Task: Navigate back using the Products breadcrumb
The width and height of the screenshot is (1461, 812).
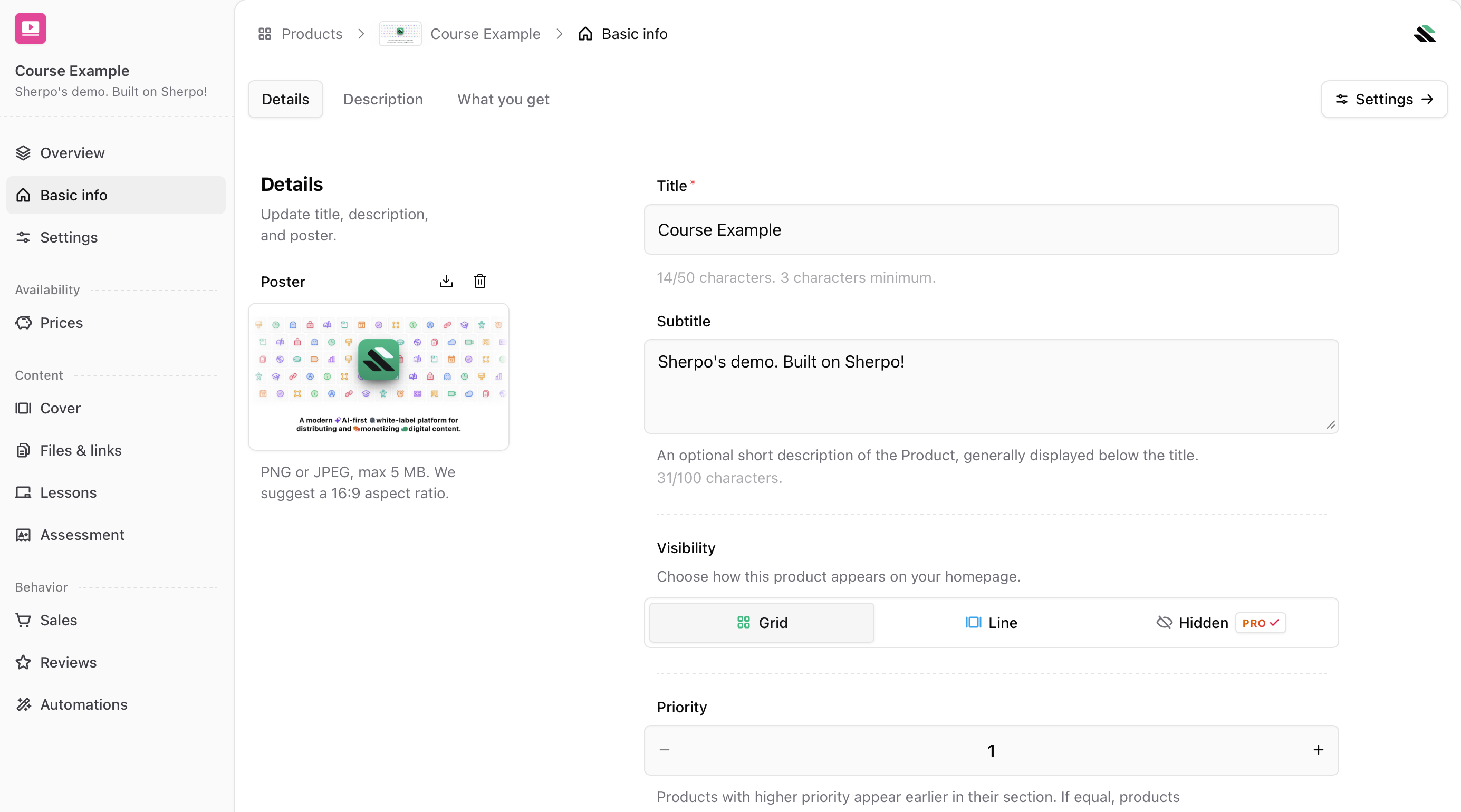Action: 311,33
